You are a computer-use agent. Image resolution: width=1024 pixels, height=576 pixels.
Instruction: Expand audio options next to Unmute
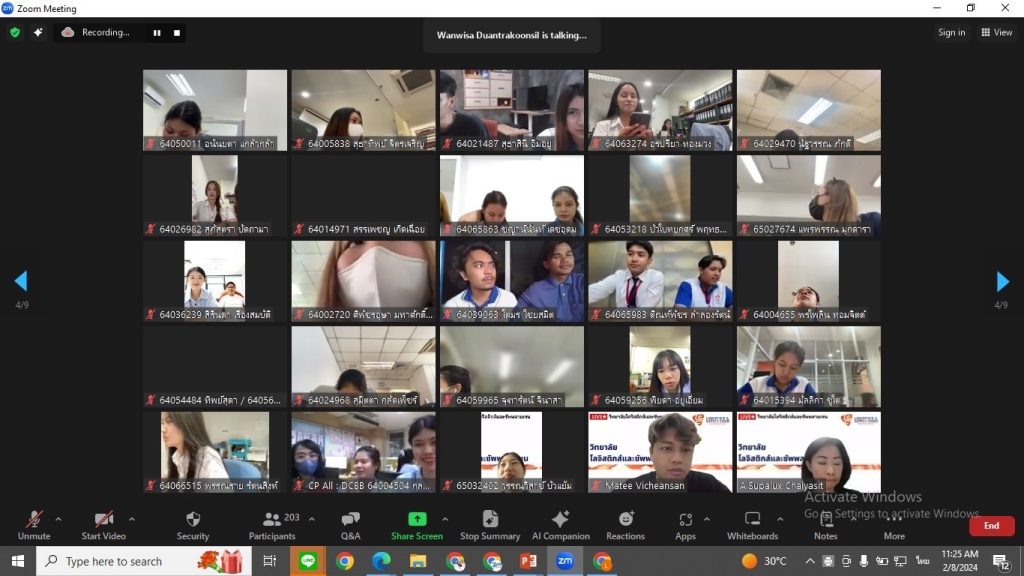58,520
